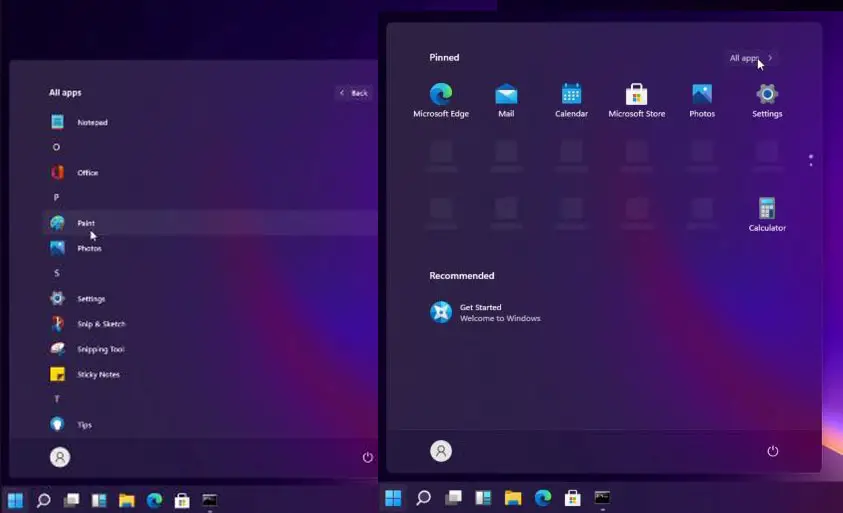Open Get Started under Recommended

[485, 312]
